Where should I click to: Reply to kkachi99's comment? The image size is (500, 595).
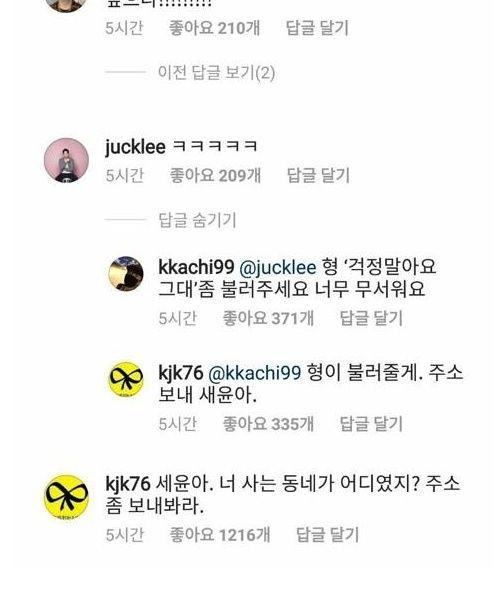tap(371, 318)
